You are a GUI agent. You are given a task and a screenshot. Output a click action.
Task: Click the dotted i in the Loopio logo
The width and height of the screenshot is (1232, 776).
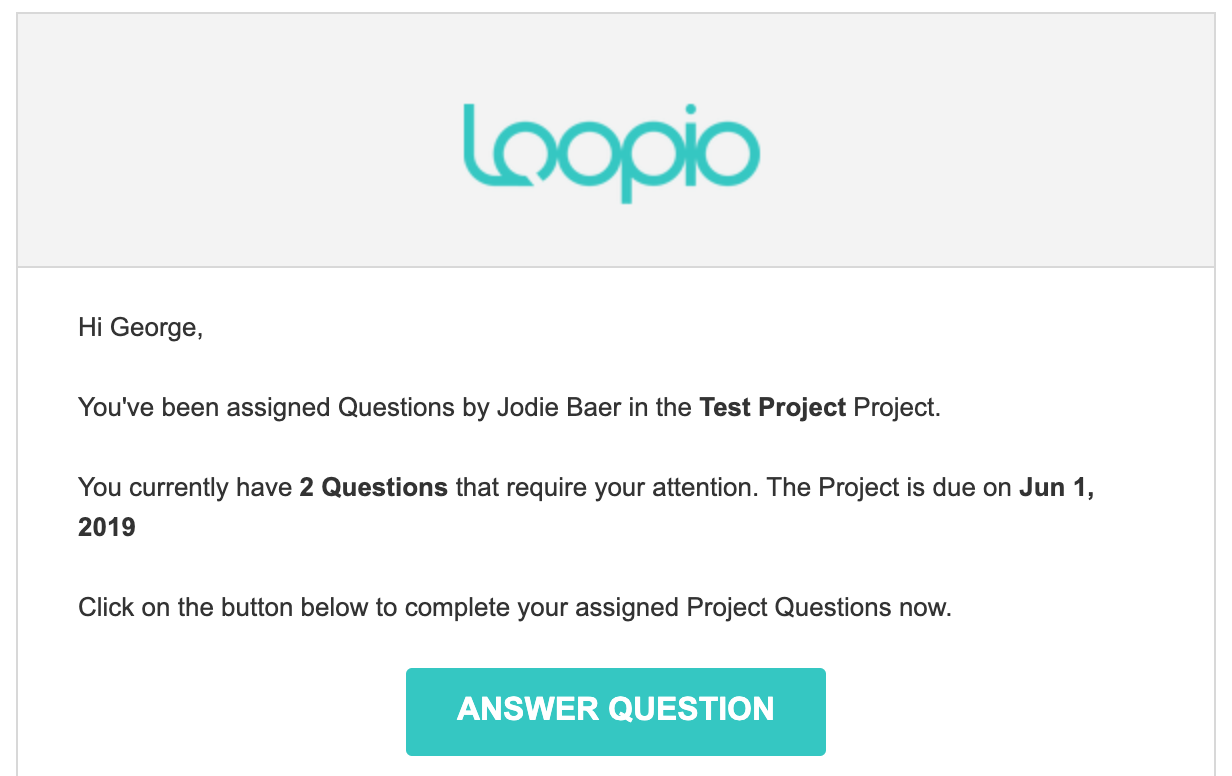pos(691,143)
